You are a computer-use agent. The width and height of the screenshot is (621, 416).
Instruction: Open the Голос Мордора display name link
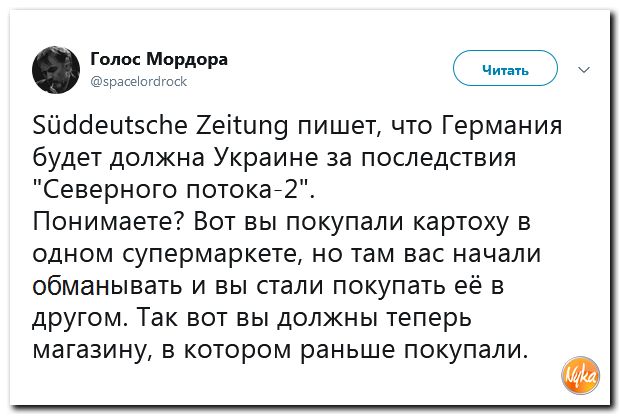tap(159, 59)
